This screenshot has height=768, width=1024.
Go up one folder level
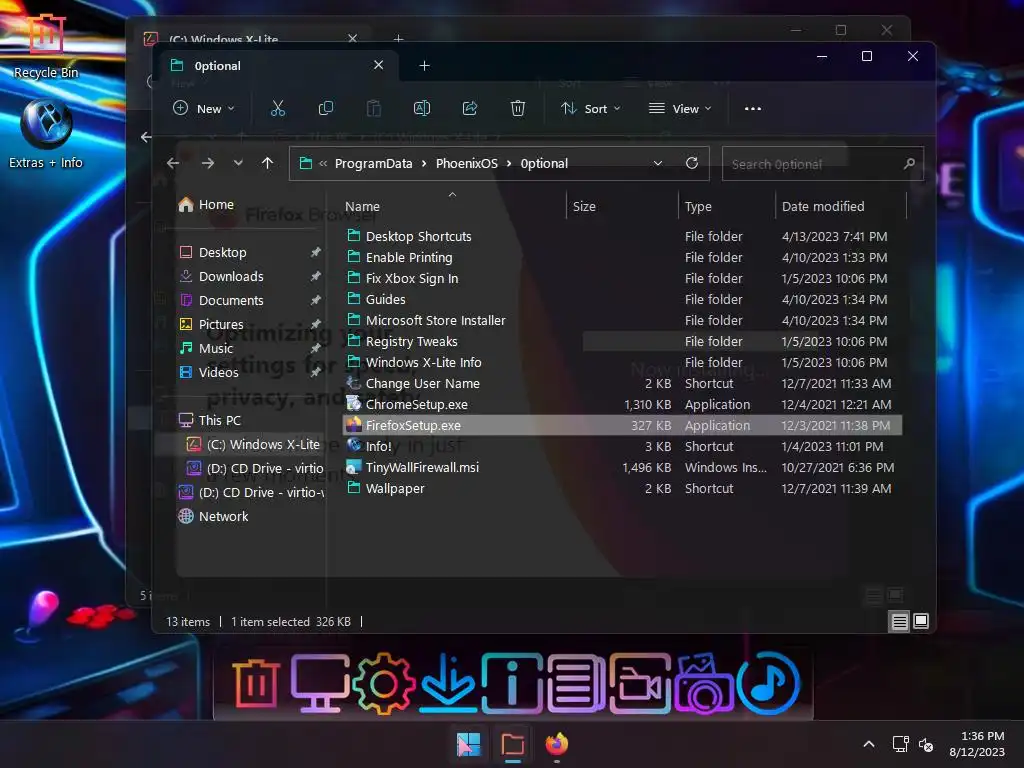click(x=267, y=163)
